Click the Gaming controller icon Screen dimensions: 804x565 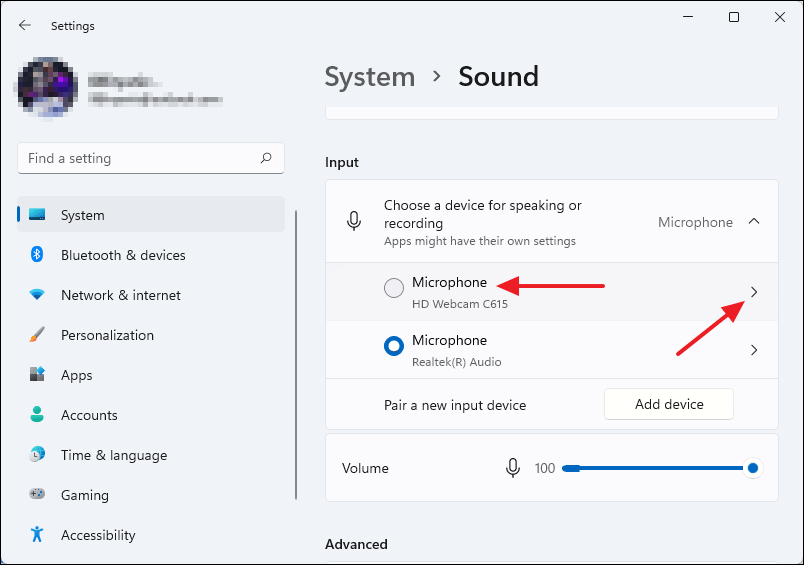click(37, 495)
